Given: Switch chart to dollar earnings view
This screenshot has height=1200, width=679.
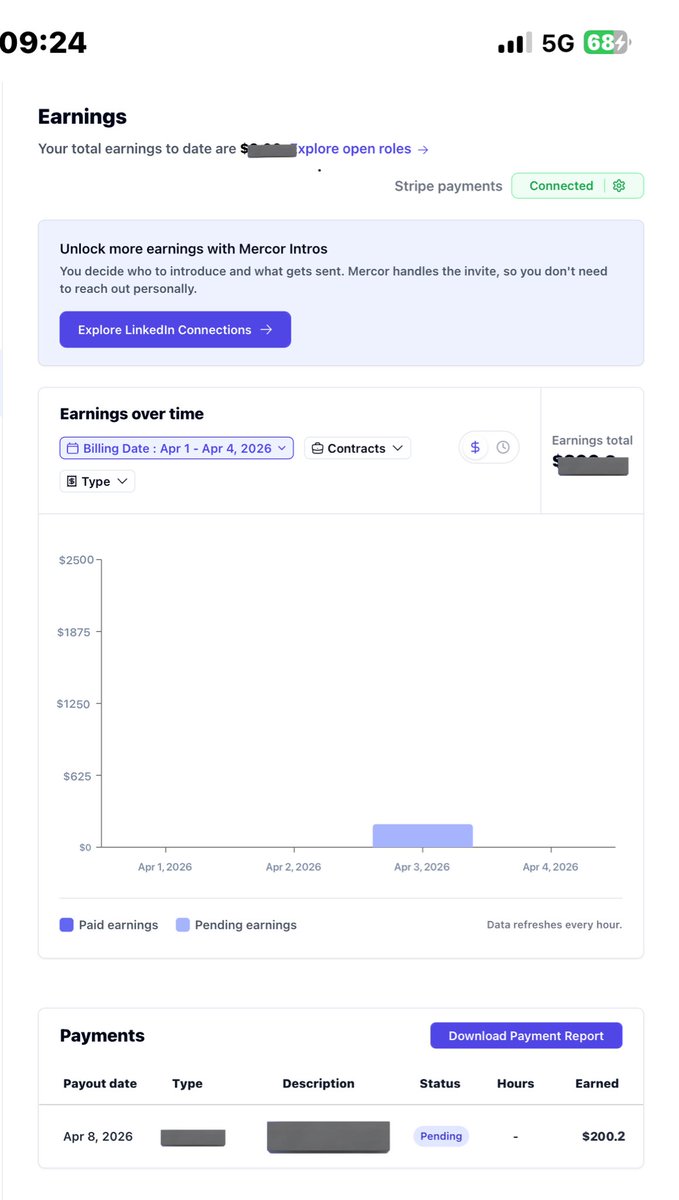Looking at the screenshot, I should tap(475, 448).
